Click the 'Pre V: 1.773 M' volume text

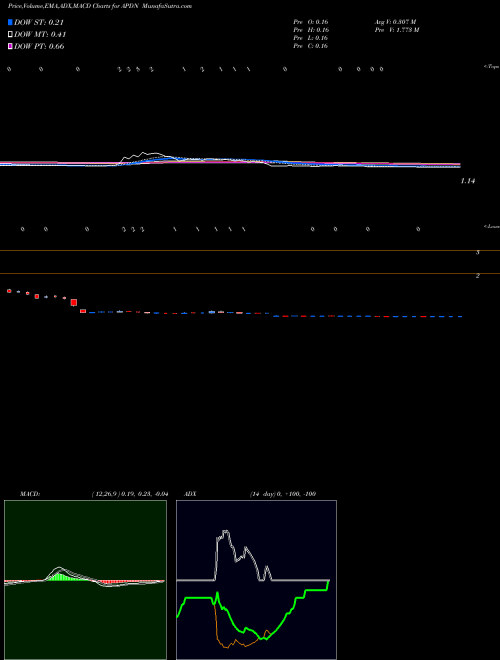(397, 30)
